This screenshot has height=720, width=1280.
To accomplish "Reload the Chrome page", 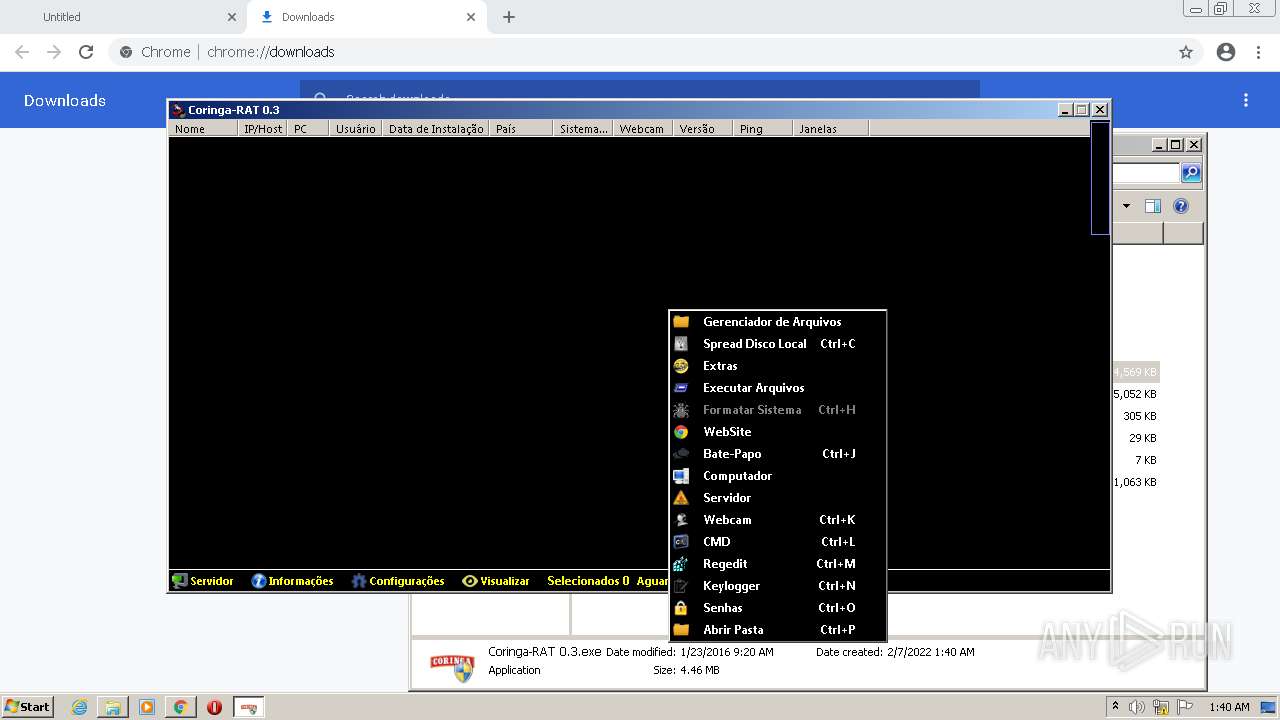I will pyautogui.click(x=86, y=52).
